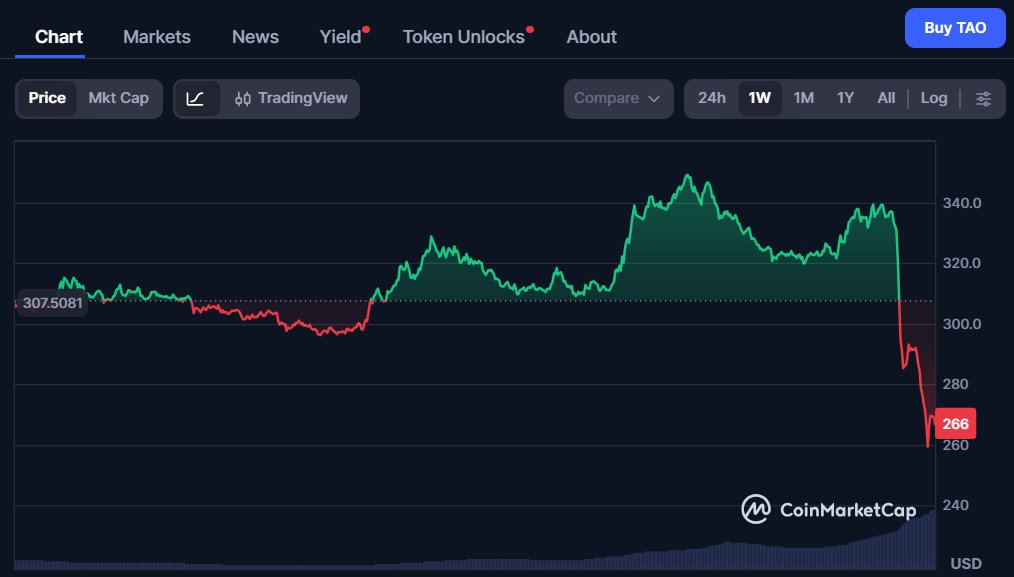Open the Chart tab
The width and height of the screenshot is (1014, 577).
tap(59, 37)
